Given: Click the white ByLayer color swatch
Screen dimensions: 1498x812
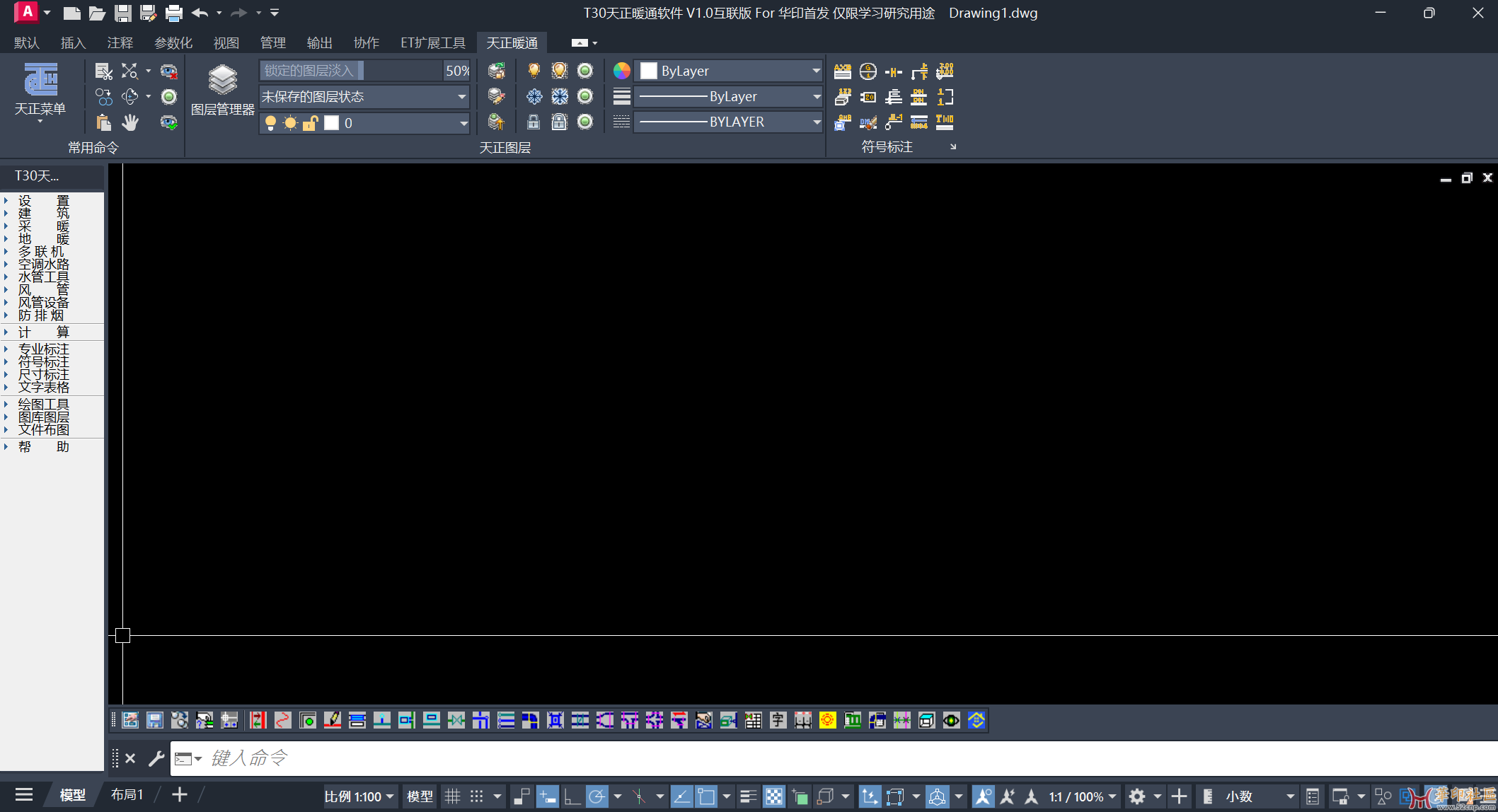Looking at the screenshot, I should [x=649, y=71].
